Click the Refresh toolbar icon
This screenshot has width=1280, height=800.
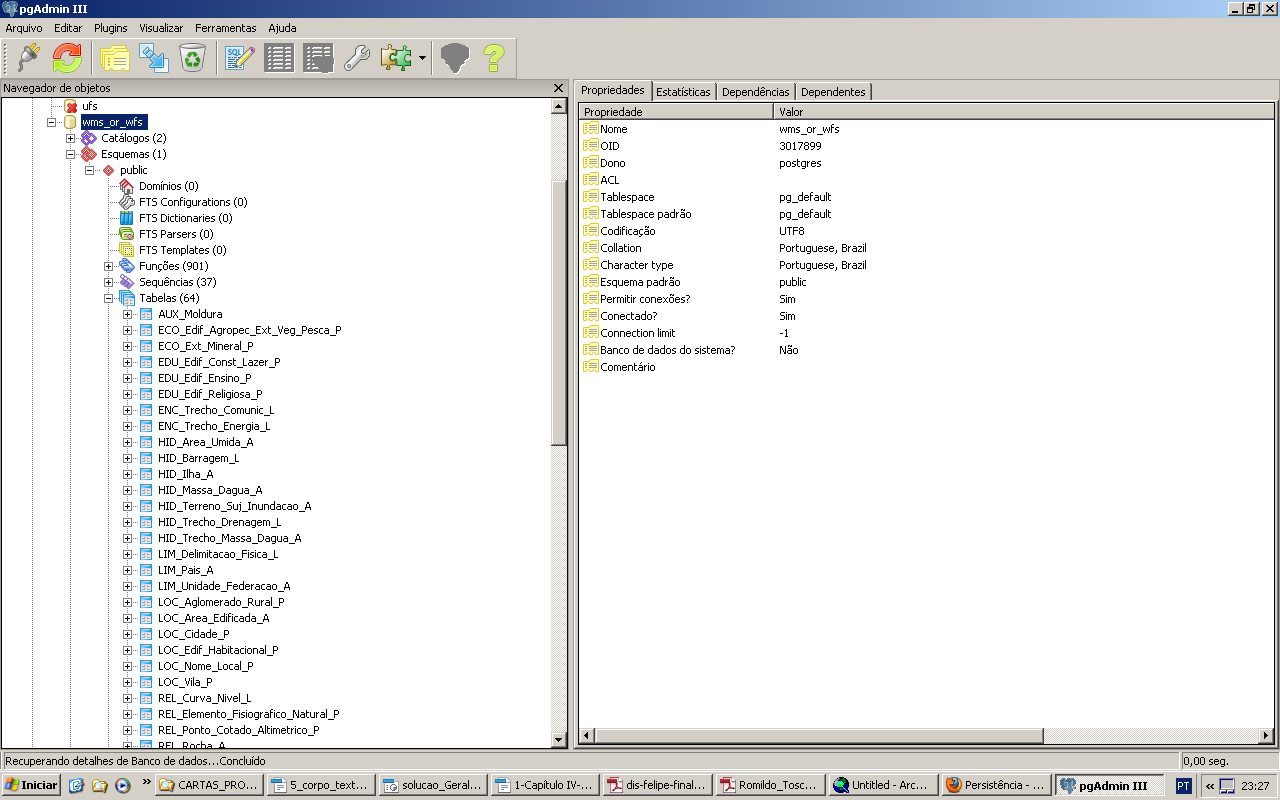67,58
